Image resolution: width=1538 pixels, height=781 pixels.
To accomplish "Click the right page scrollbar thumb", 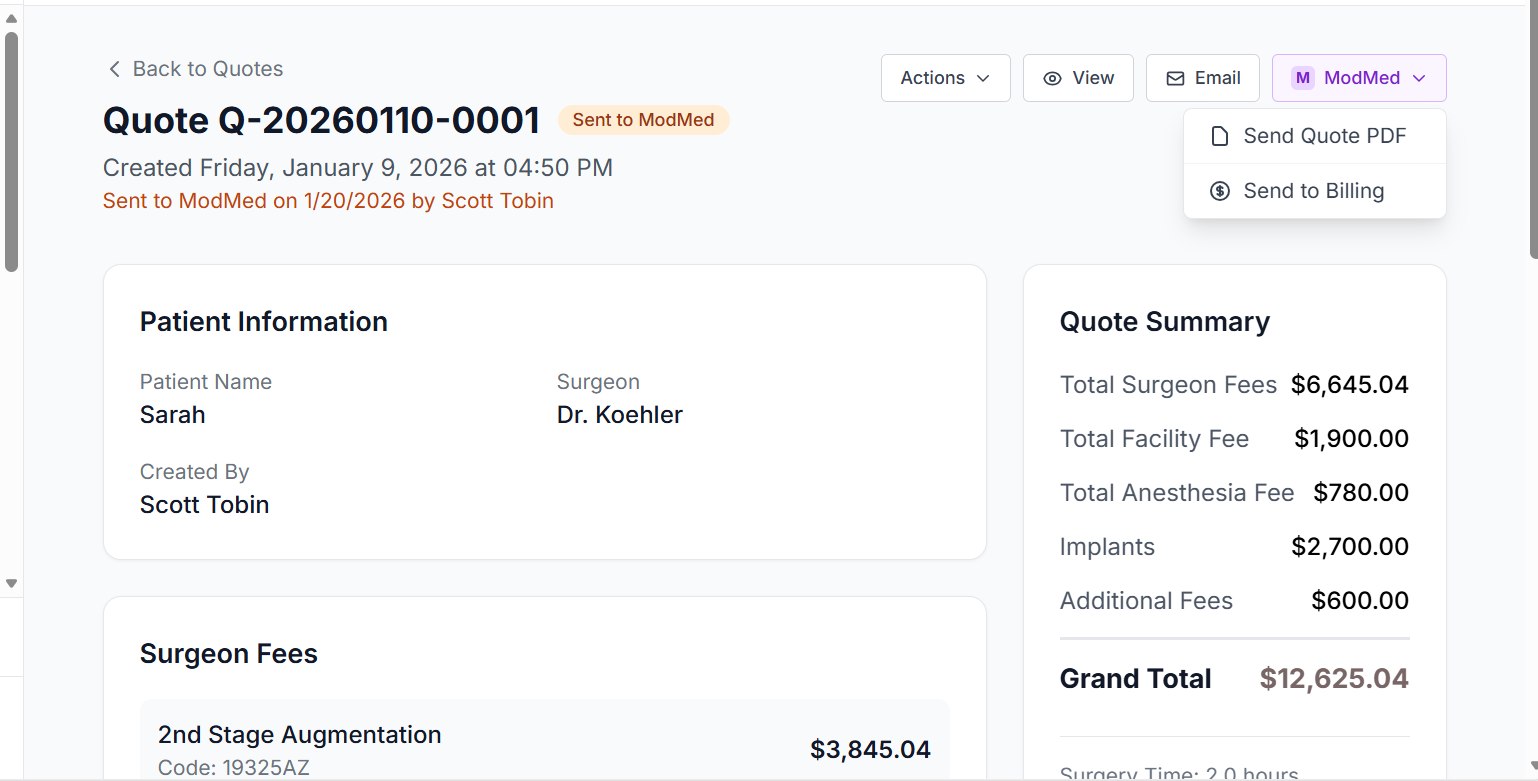I will pos(1533,130).
